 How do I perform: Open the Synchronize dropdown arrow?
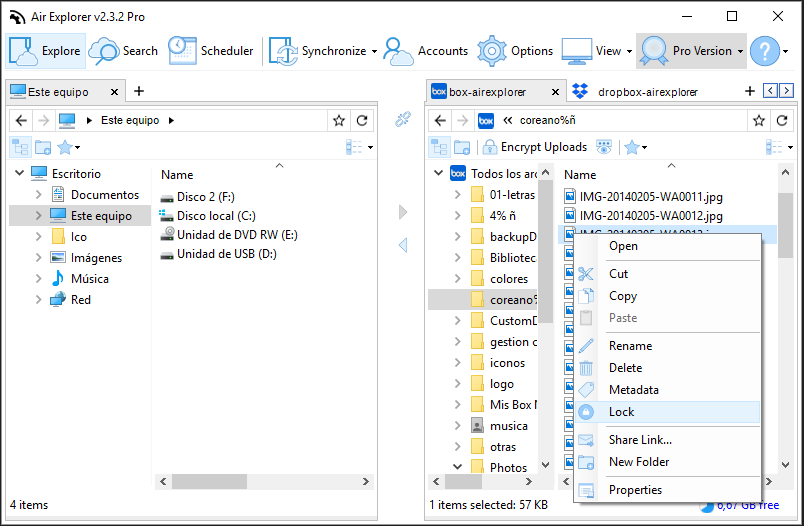[x=374, y=51]
